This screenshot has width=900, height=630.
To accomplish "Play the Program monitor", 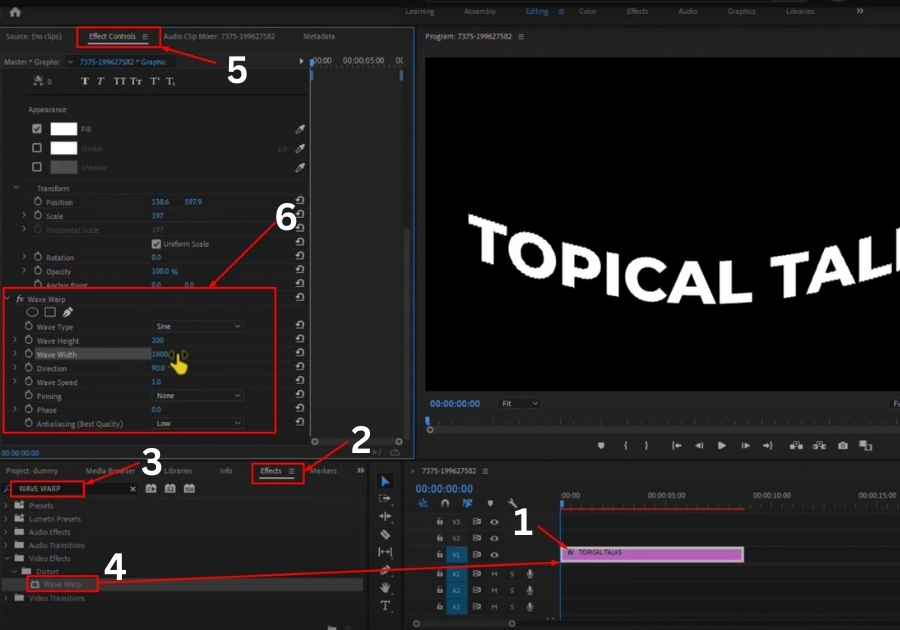I will click(x=722, y=446).
